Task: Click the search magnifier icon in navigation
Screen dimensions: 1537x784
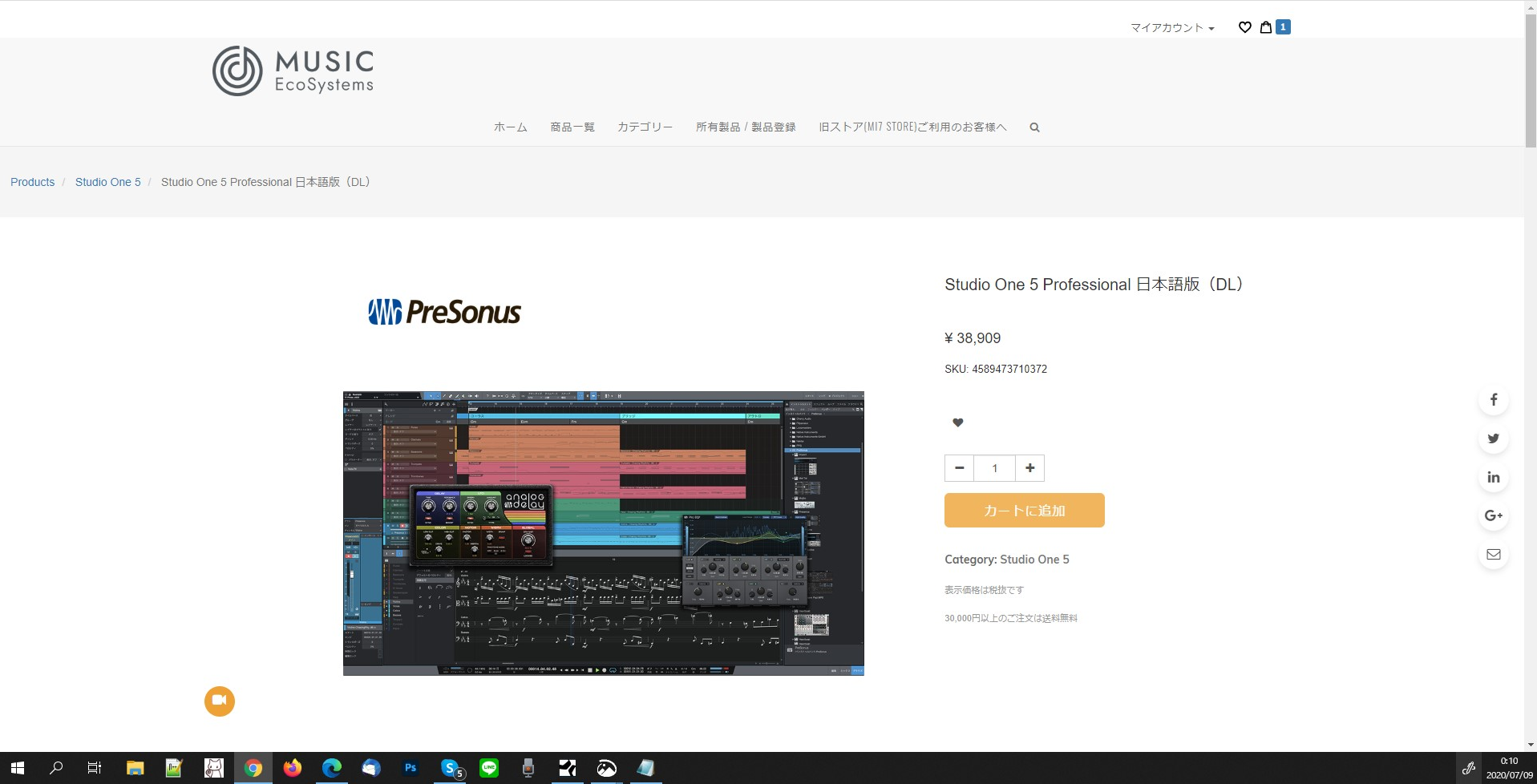Action: point(1034,127)
